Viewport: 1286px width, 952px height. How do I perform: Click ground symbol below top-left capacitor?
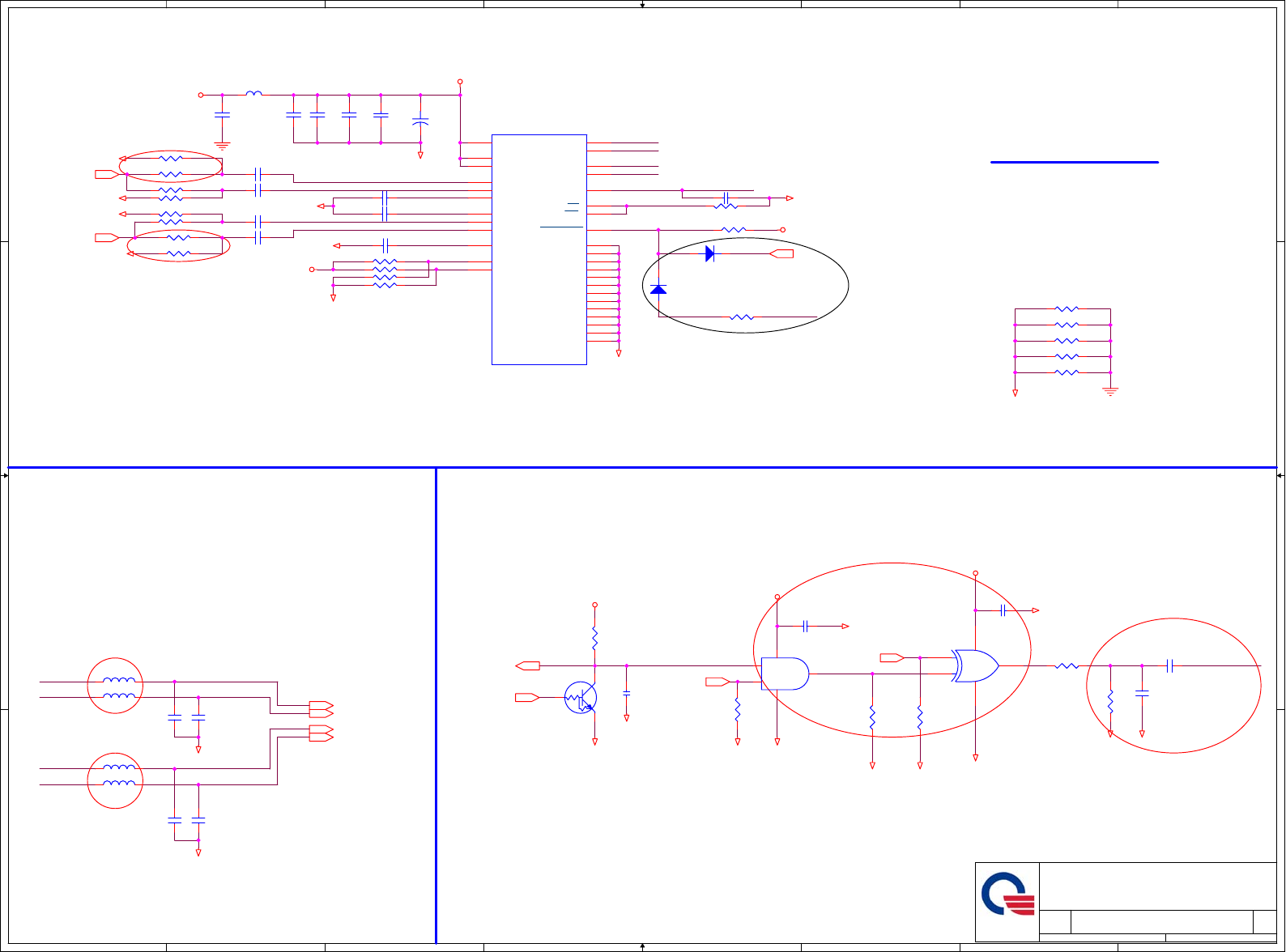tap(222, 147)
